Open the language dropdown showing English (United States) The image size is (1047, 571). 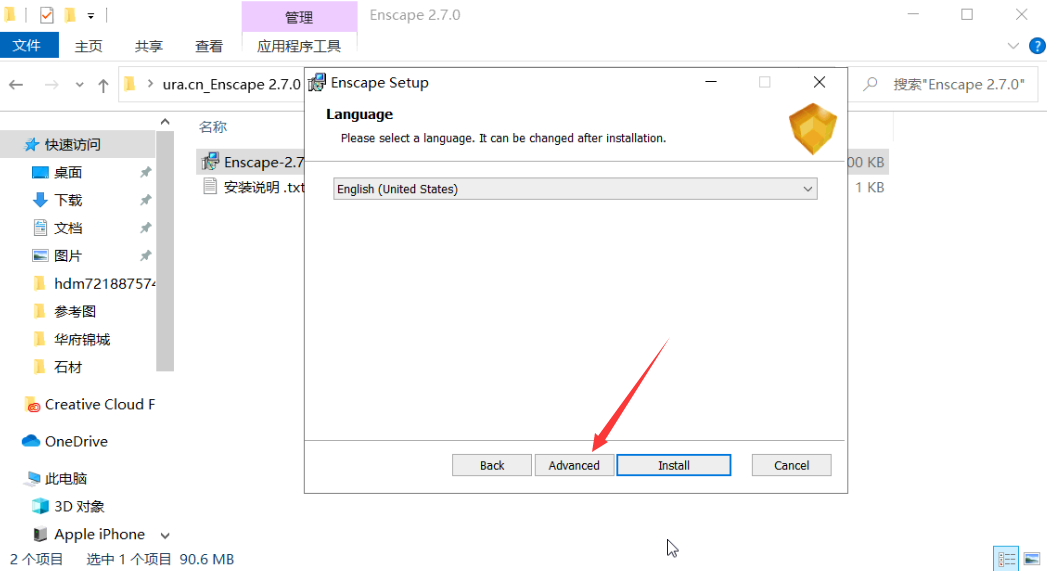pyautogui.click(x=575, y=189)
